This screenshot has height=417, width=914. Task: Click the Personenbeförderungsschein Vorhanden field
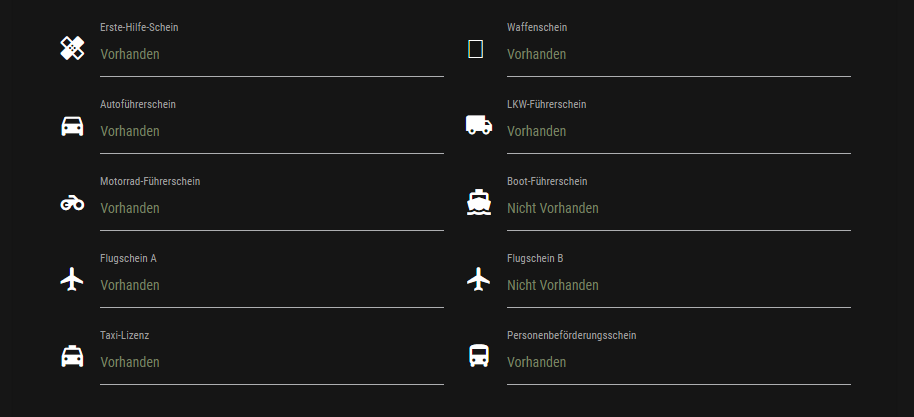[x=678, y=362]
